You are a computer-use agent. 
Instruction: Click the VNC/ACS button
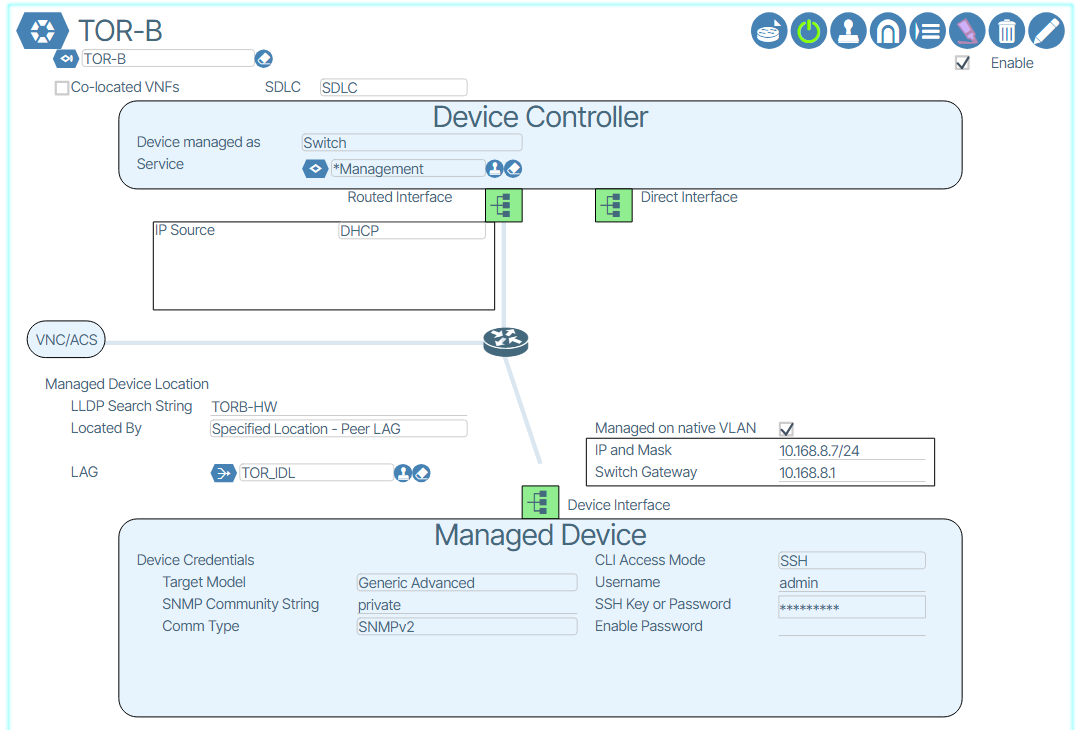coord(67,340)
